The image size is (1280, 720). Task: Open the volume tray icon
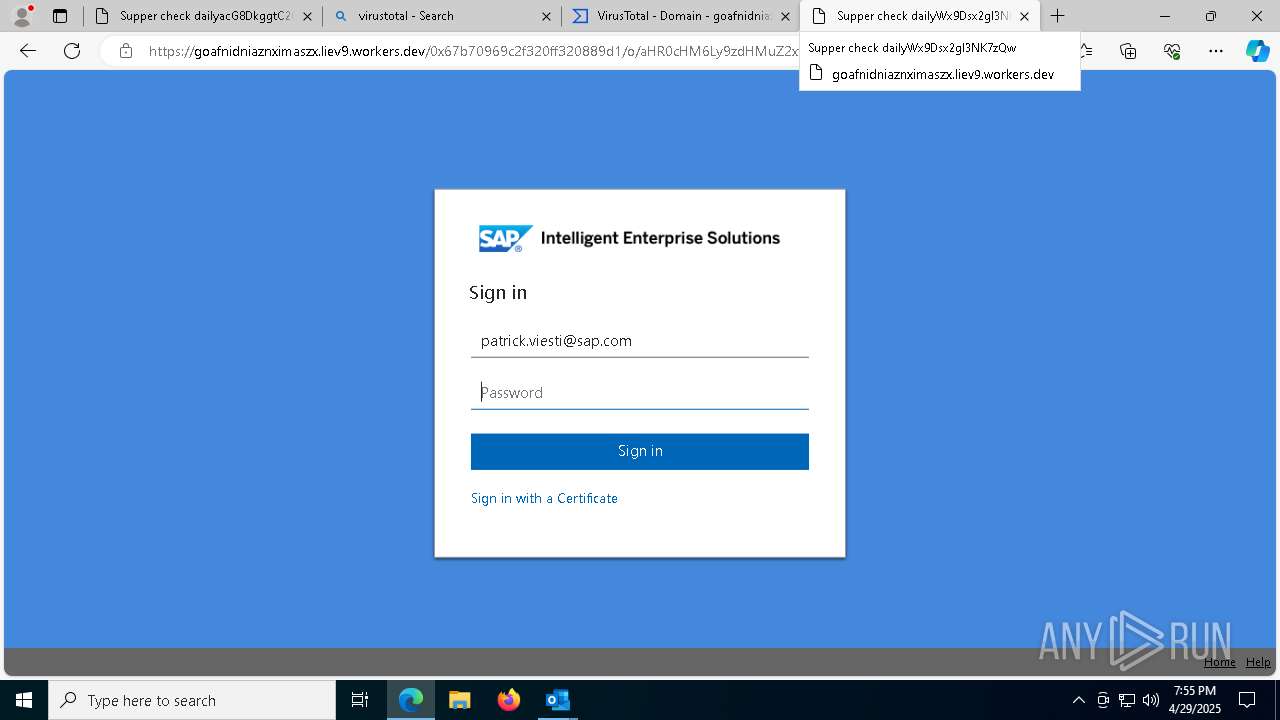tap(1151, 700)
